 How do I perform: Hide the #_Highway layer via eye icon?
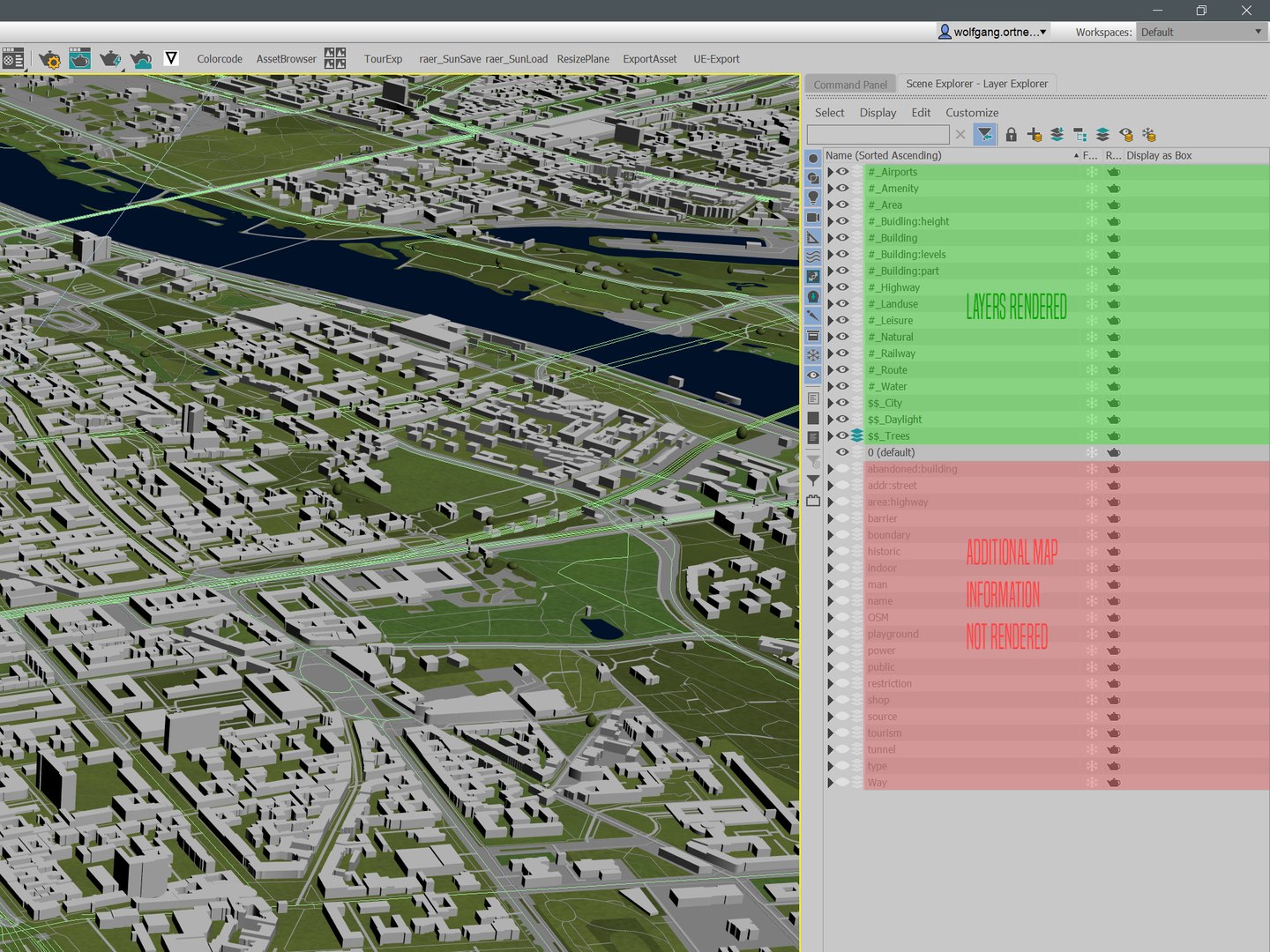point(843,287)
